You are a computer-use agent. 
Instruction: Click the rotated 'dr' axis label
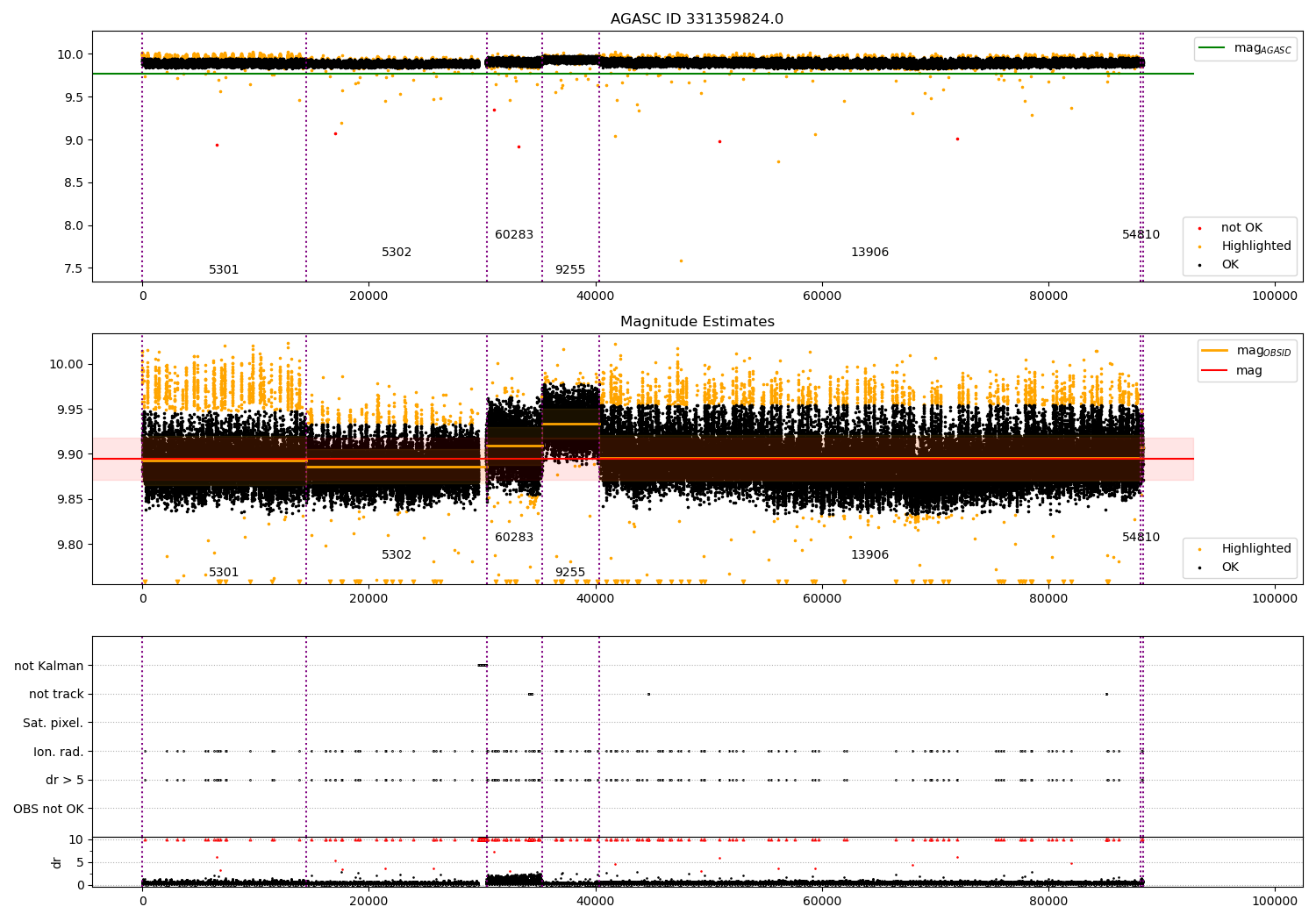coord(57,862)
